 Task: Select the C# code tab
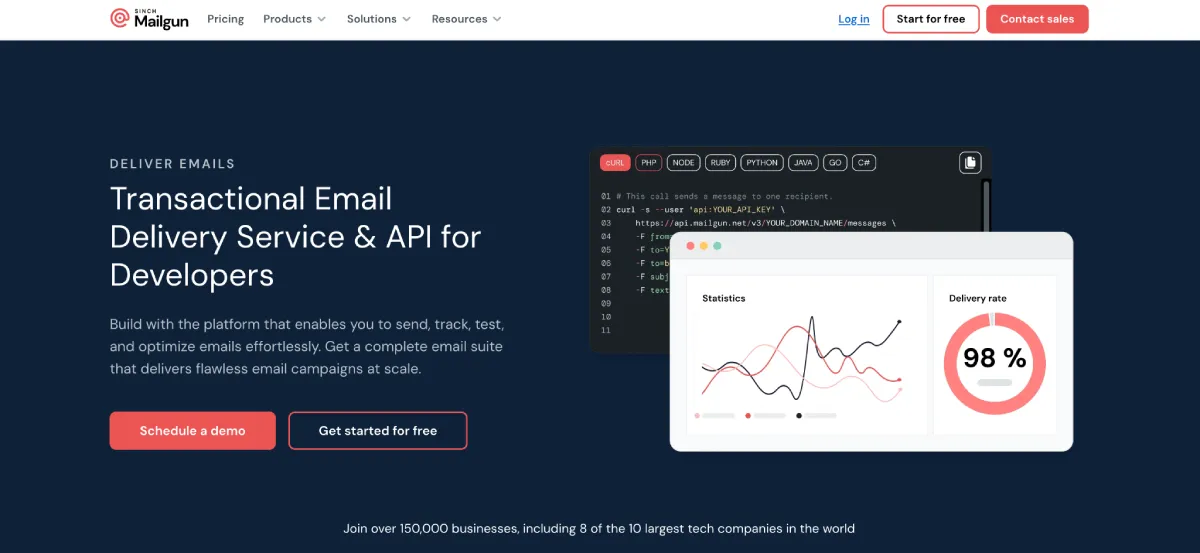pyautogui.click(x=864, y=162)
